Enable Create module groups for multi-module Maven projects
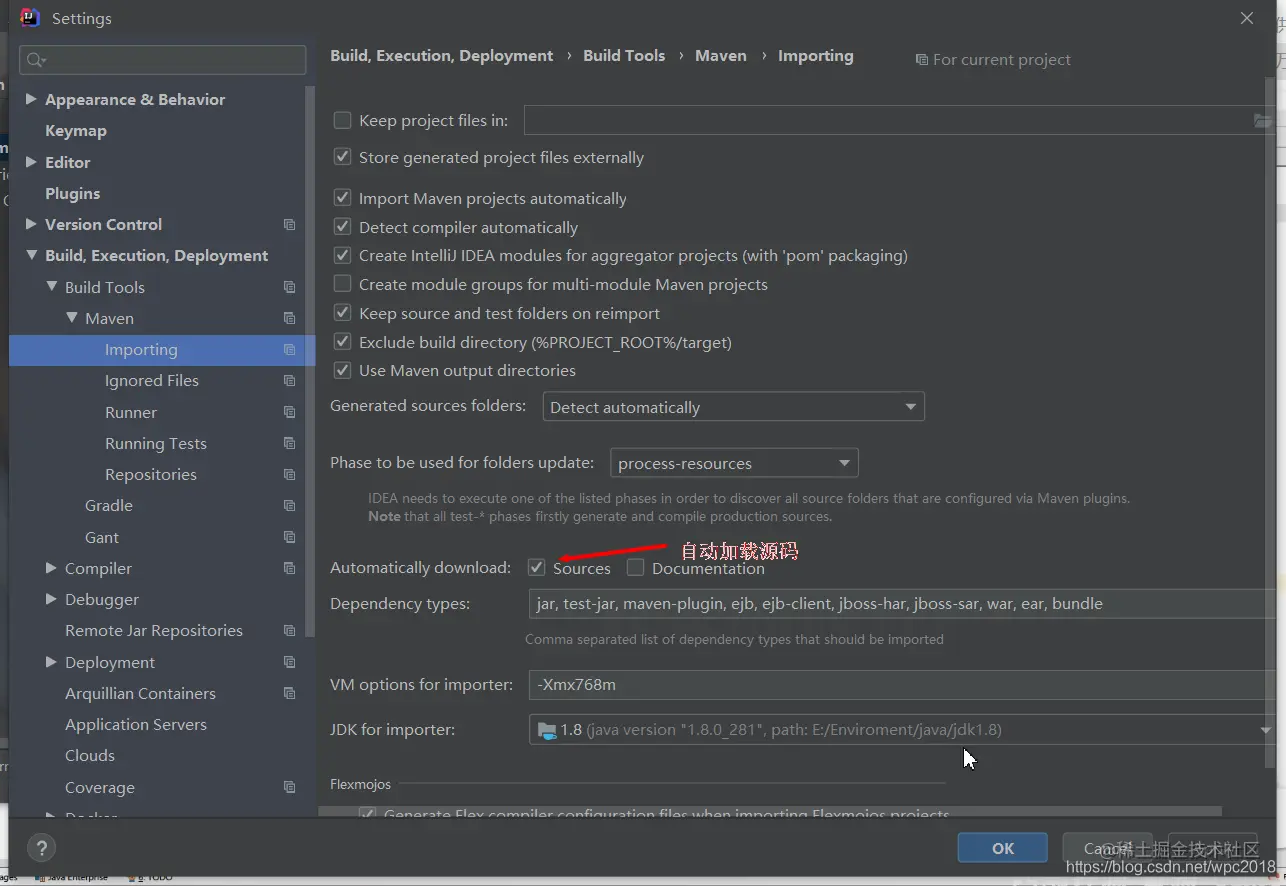The width and height of the screenshot is (1286, 886). pos(342,284)
